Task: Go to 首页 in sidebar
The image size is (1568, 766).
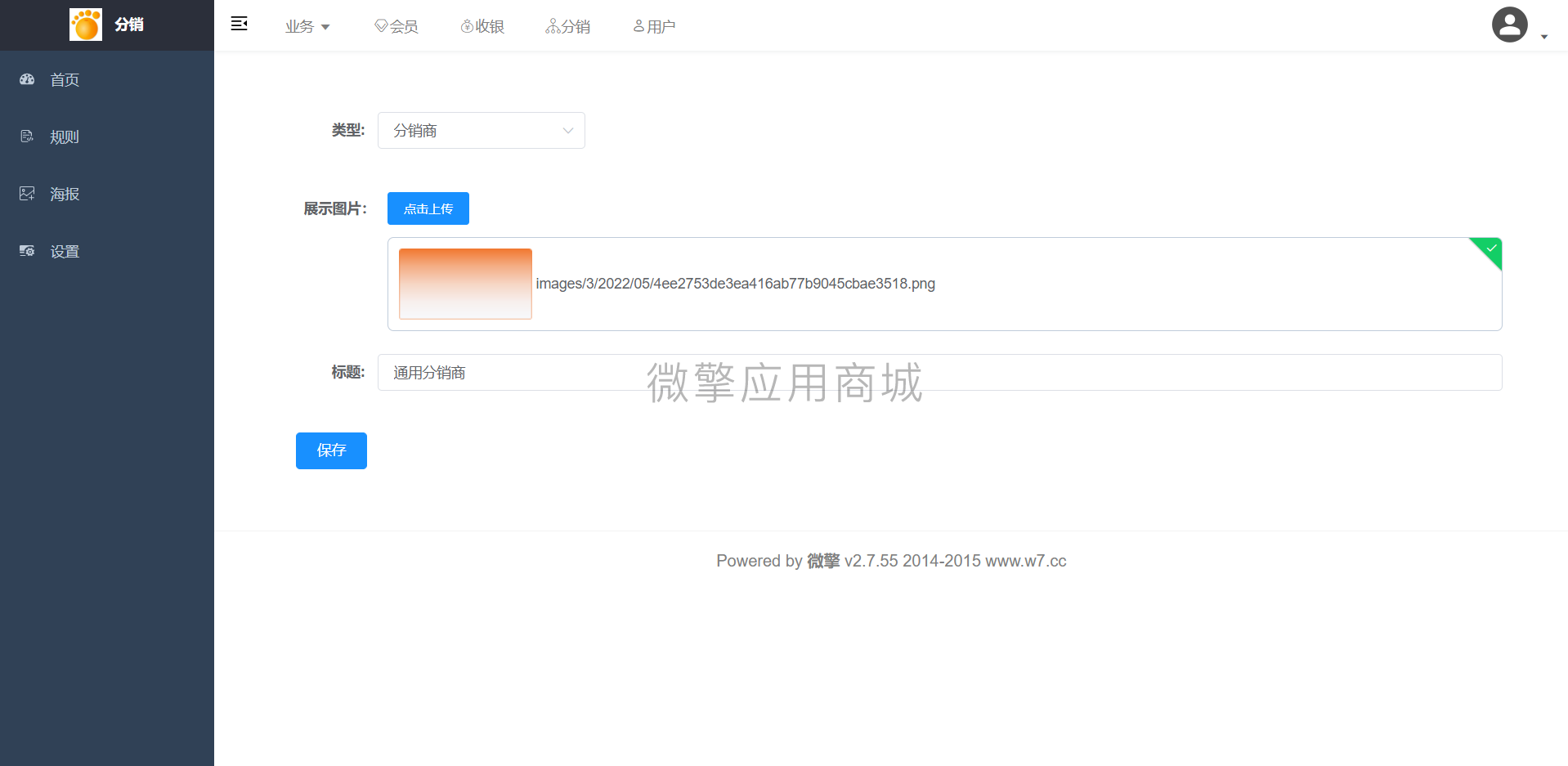Action: pos(107,79)
